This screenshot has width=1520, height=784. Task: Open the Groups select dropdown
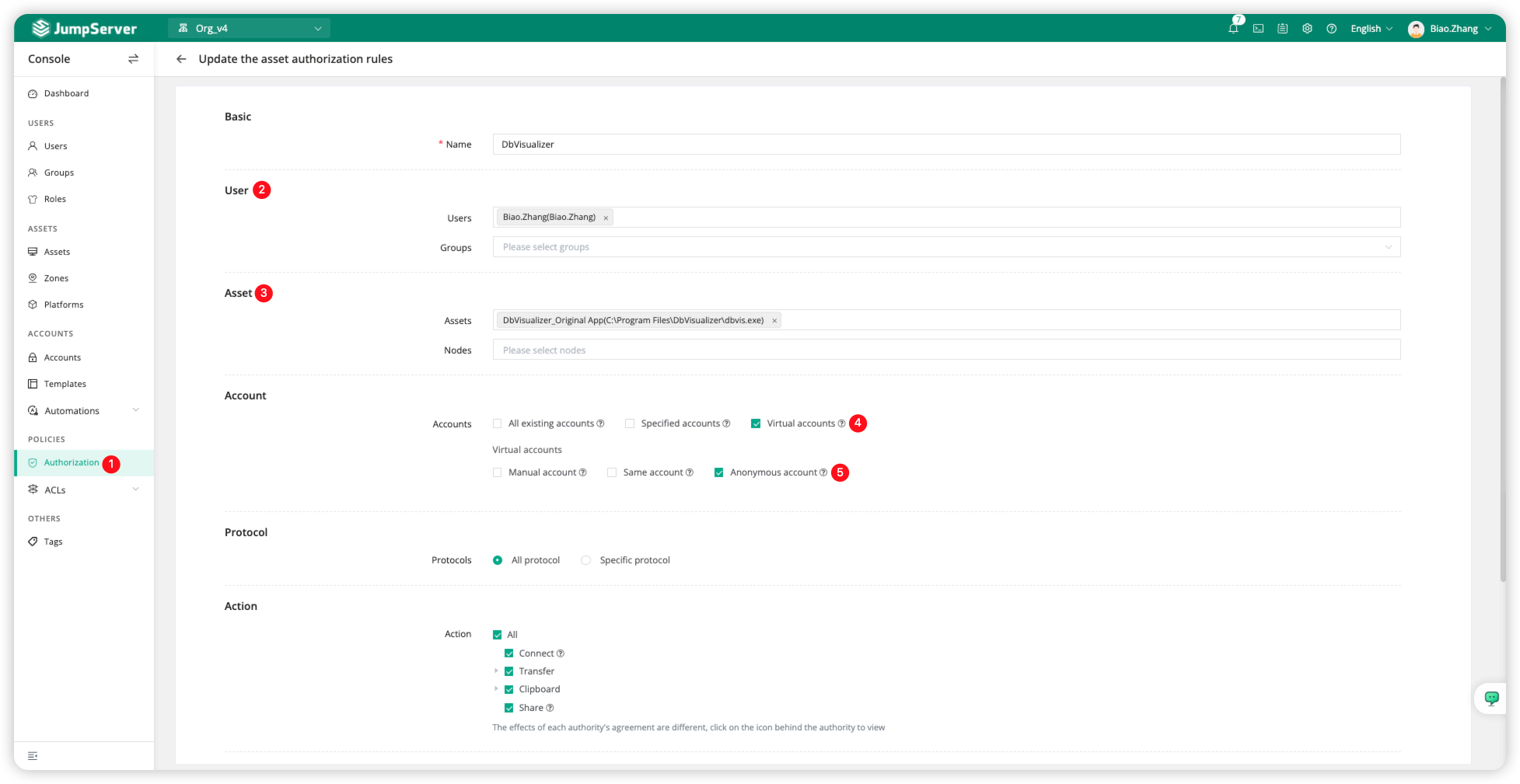pos(946,247)
